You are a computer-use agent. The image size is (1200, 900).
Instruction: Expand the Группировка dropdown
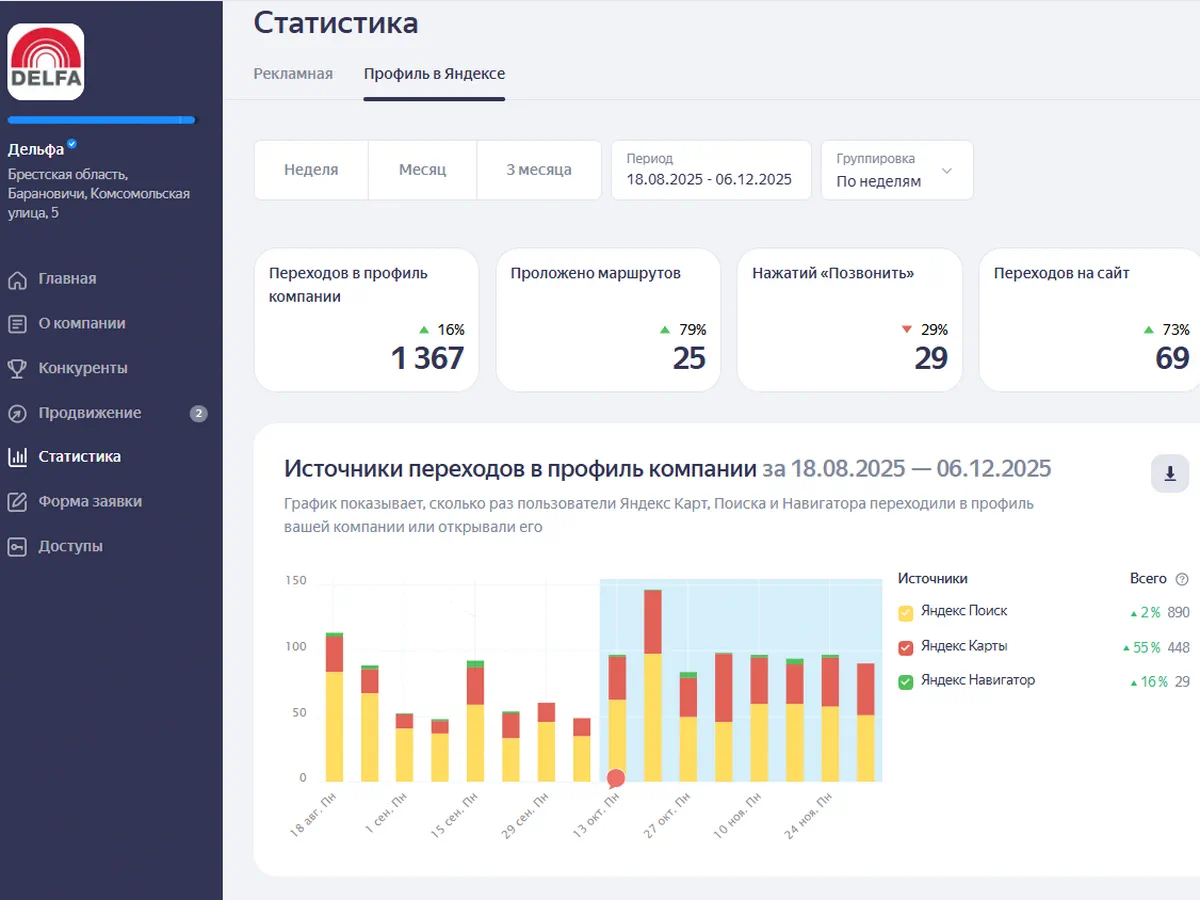(896, 170)
